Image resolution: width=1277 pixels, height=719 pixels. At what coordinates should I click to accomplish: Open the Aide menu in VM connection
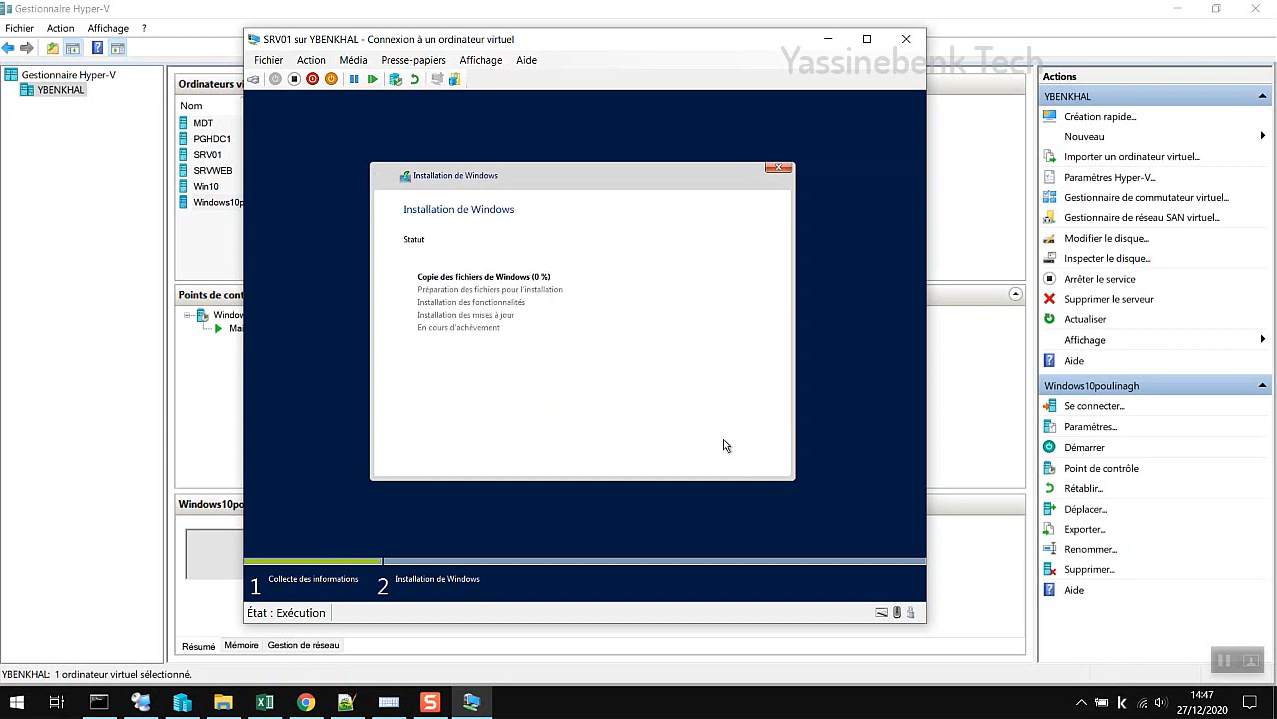click(x=526, y=60)
